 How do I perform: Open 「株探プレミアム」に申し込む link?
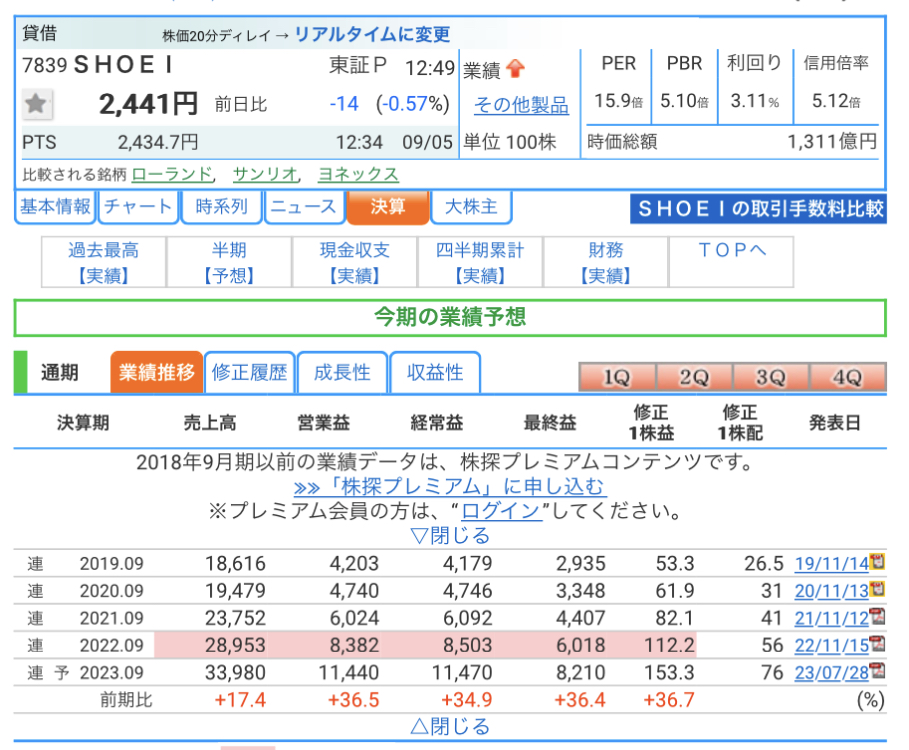(450, 486)
